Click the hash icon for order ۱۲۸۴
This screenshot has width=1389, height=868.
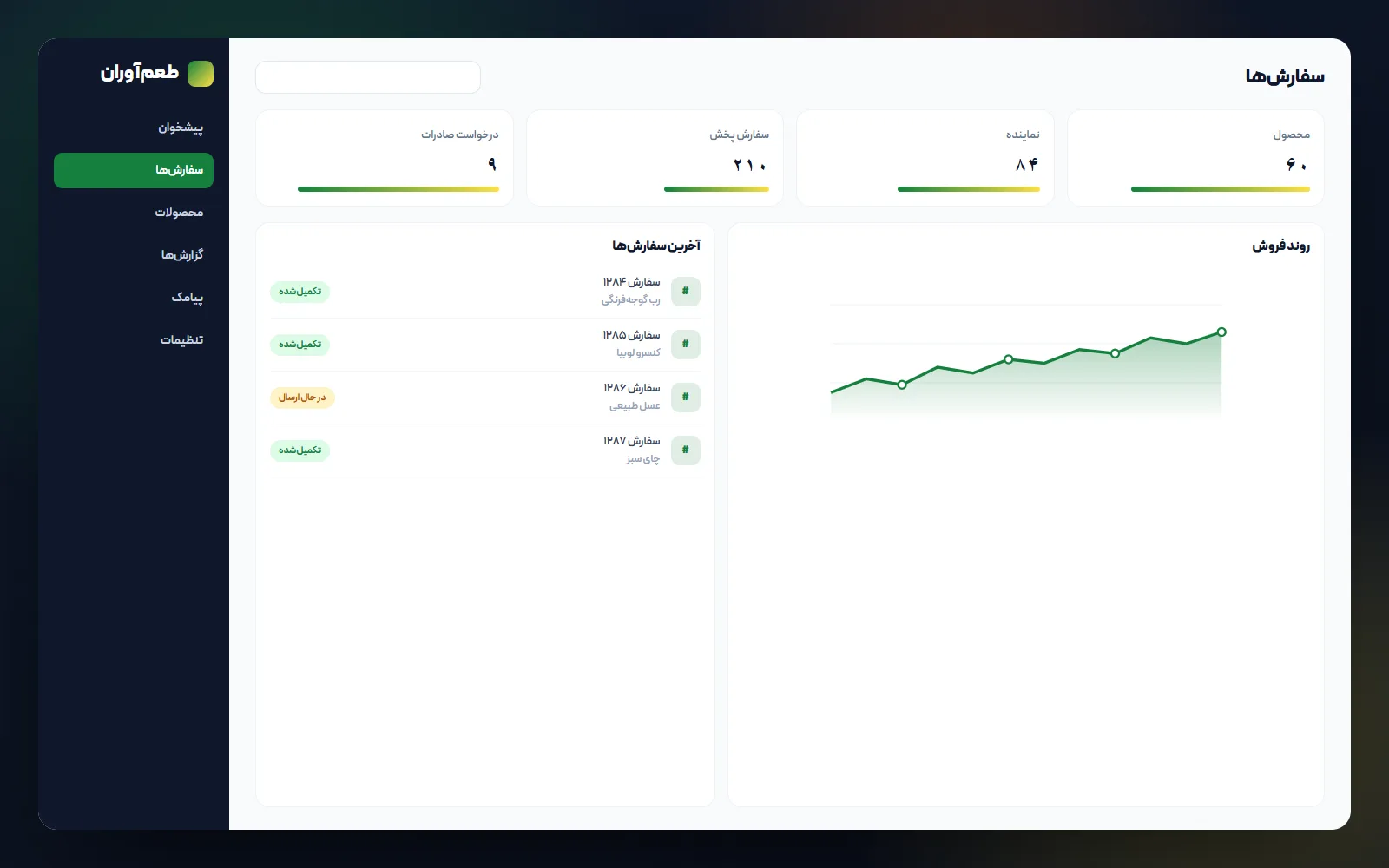click(x=686, y=292)
